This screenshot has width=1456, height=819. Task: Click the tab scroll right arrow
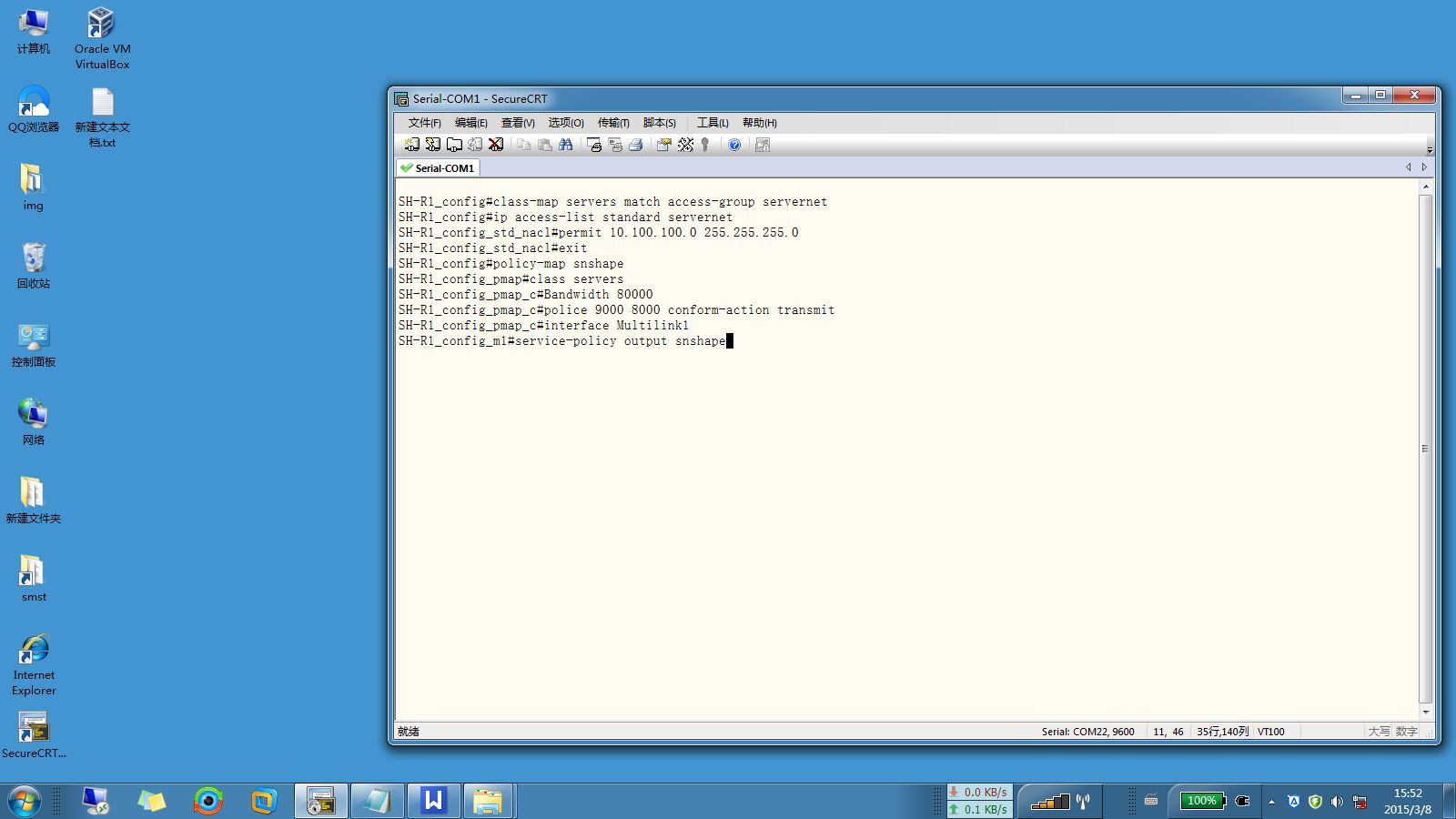coord(1424,167)
